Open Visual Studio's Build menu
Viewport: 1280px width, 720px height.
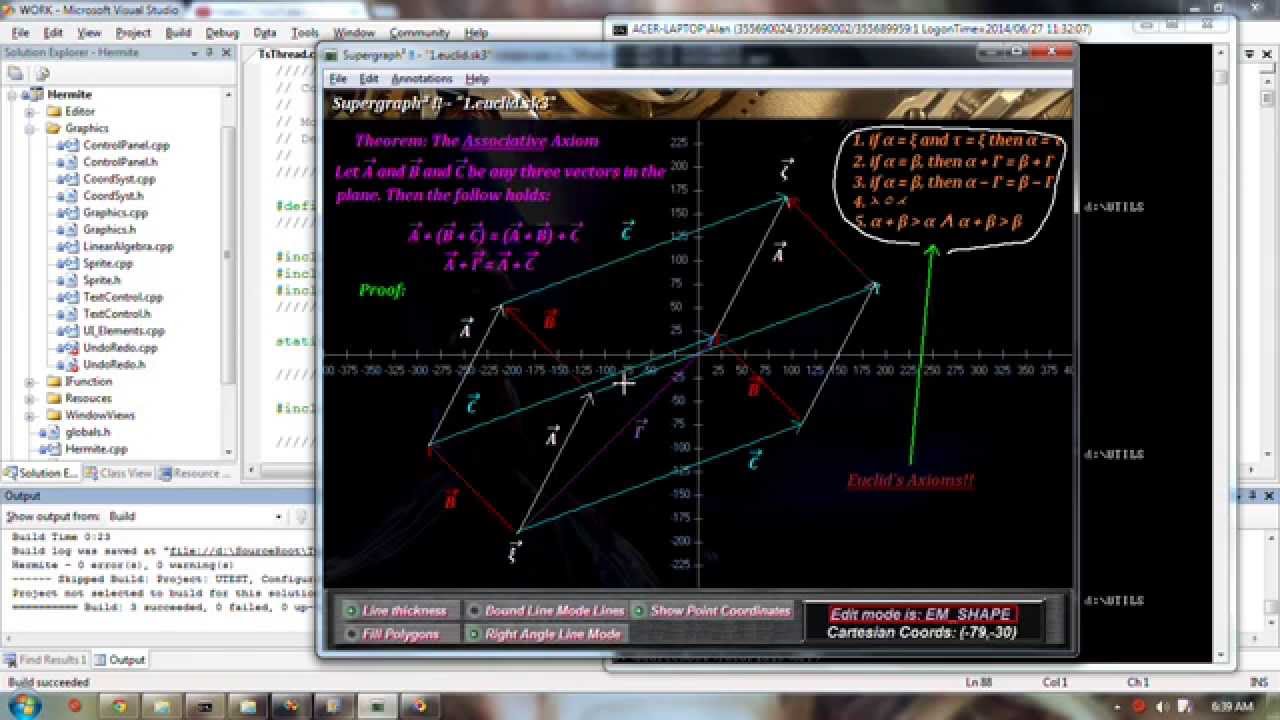pyautogui.click(x=178, y=33)
